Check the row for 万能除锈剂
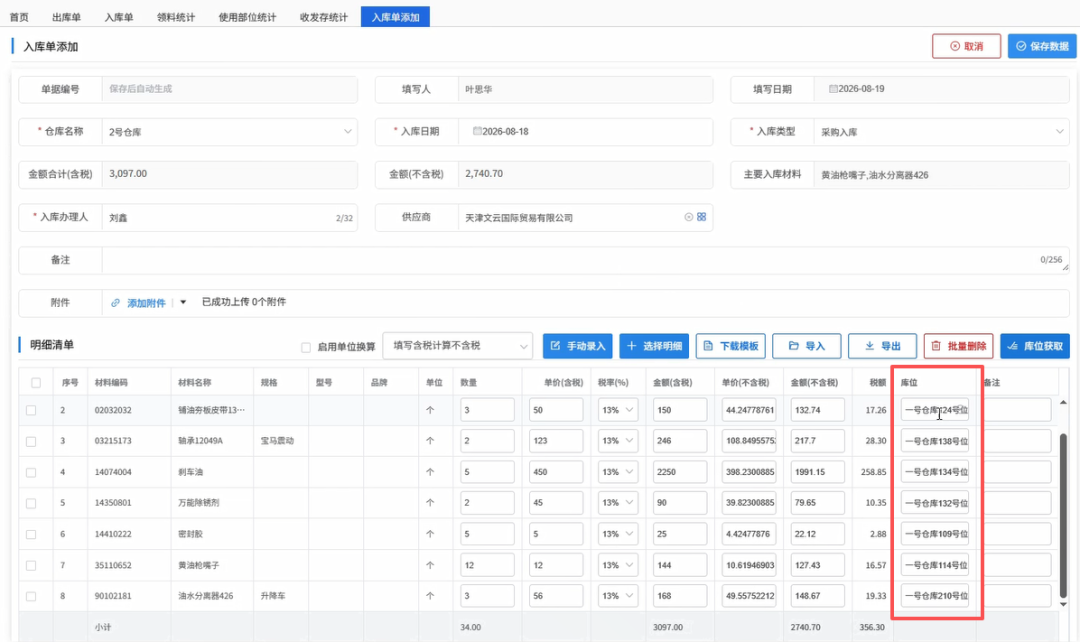 point(31,503)
